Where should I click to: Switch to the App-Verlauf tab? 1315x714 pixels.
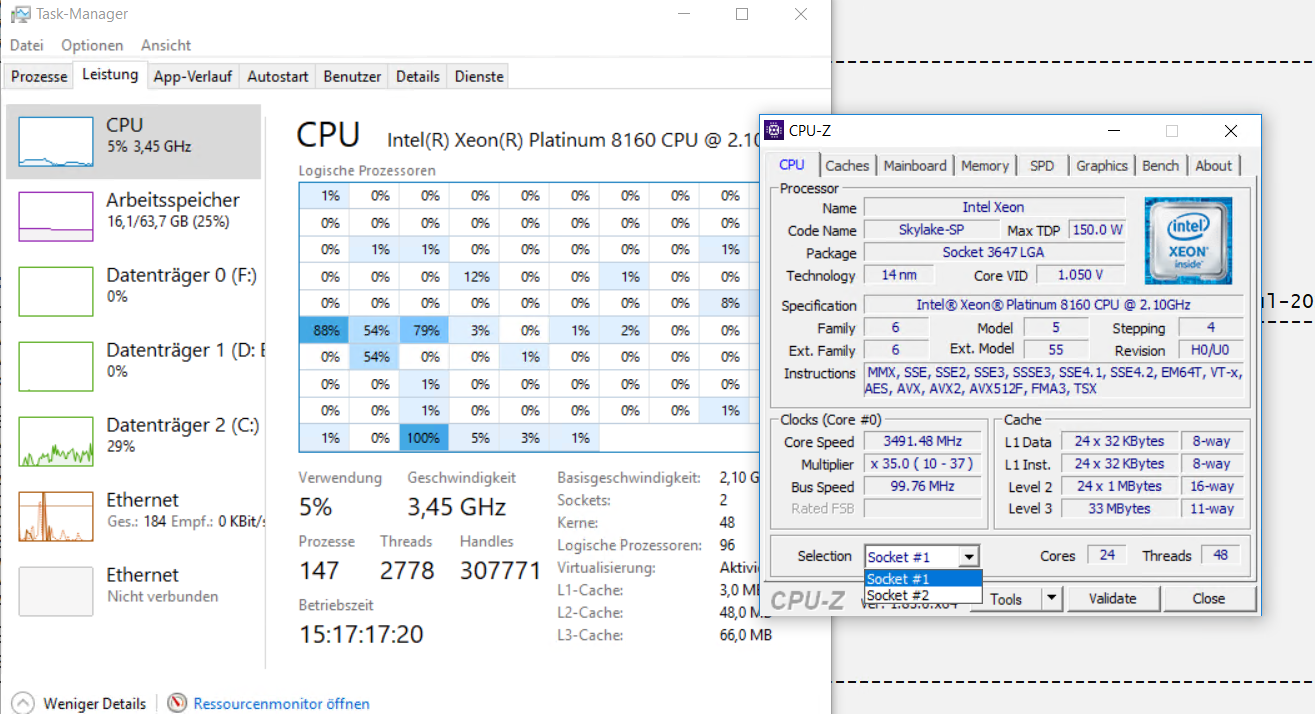tap(193, 76)
